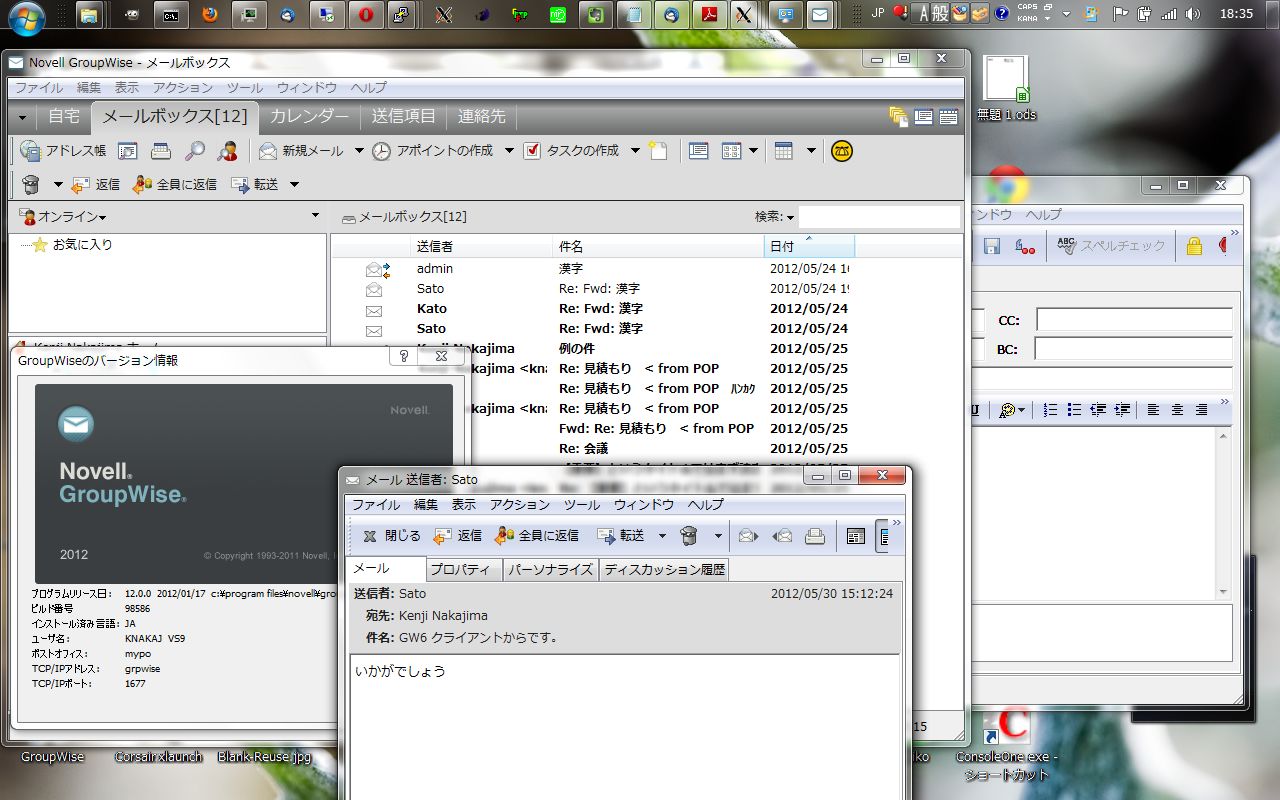
Task: Sort by 日付 column header
Action: point(809,246)
